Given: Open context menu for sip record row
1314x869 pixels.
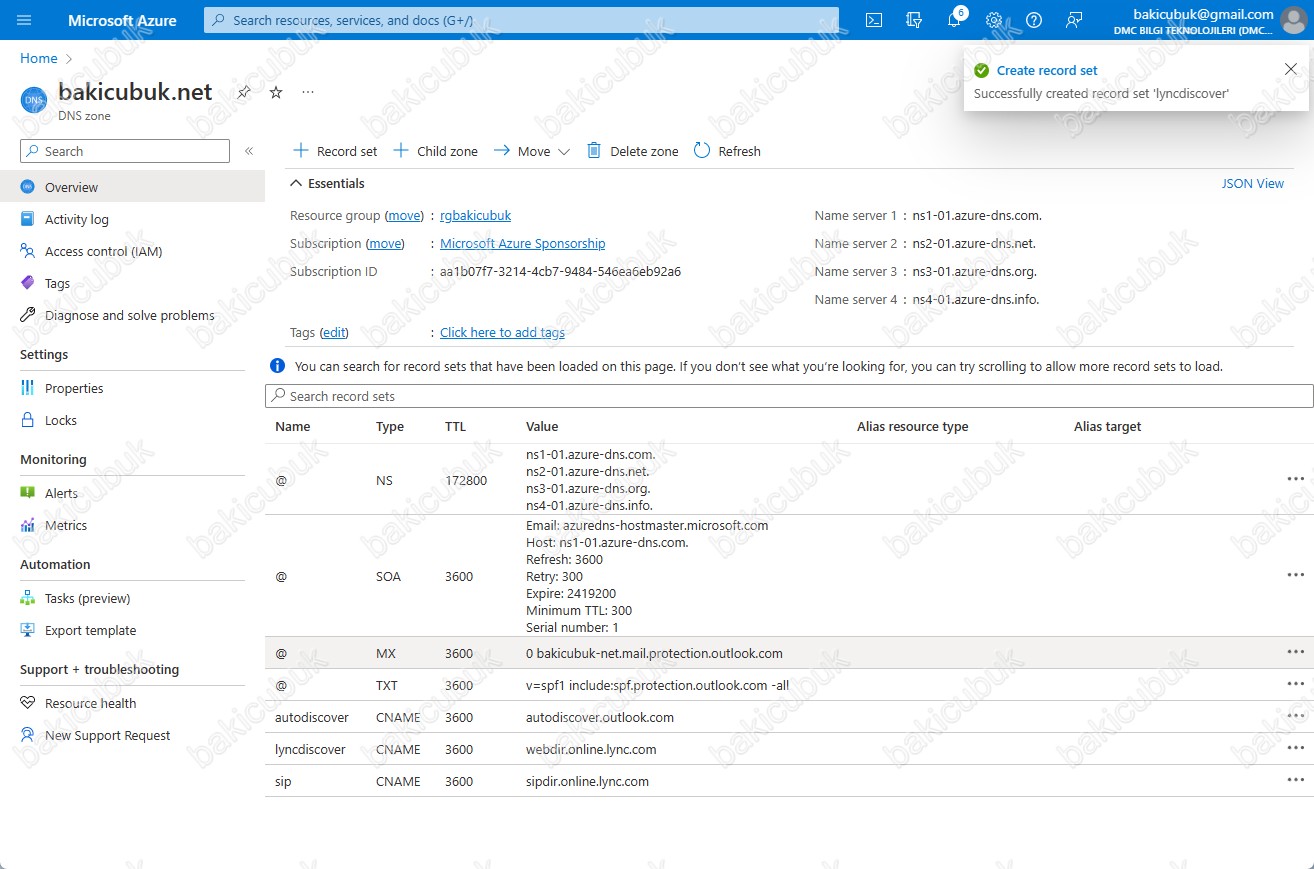Looking at the screenshot, I should (x=1296, y=780).
